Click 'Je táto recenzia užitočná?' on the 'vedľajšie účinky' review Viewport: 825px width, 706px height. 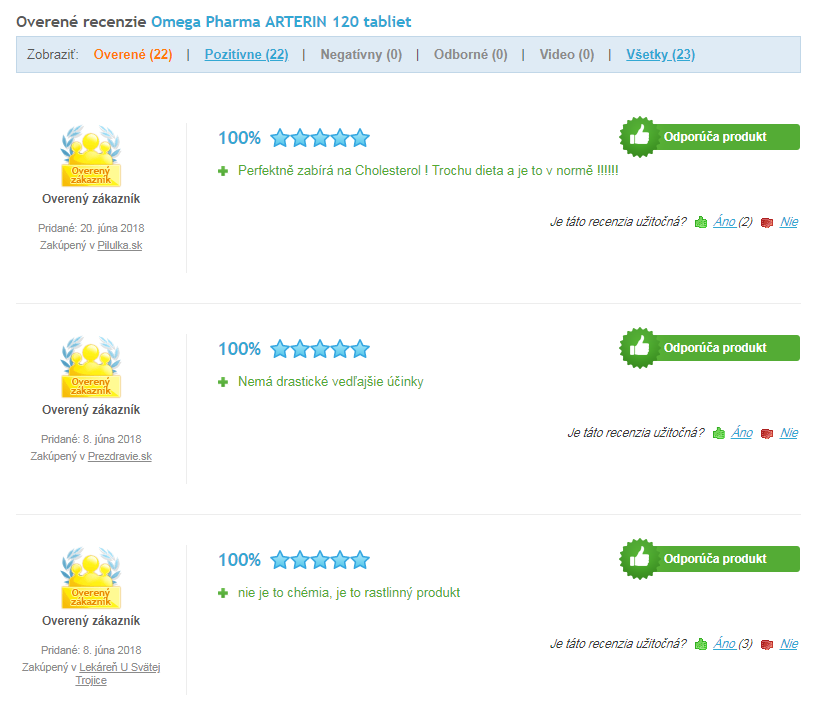(x=636, y=433)
